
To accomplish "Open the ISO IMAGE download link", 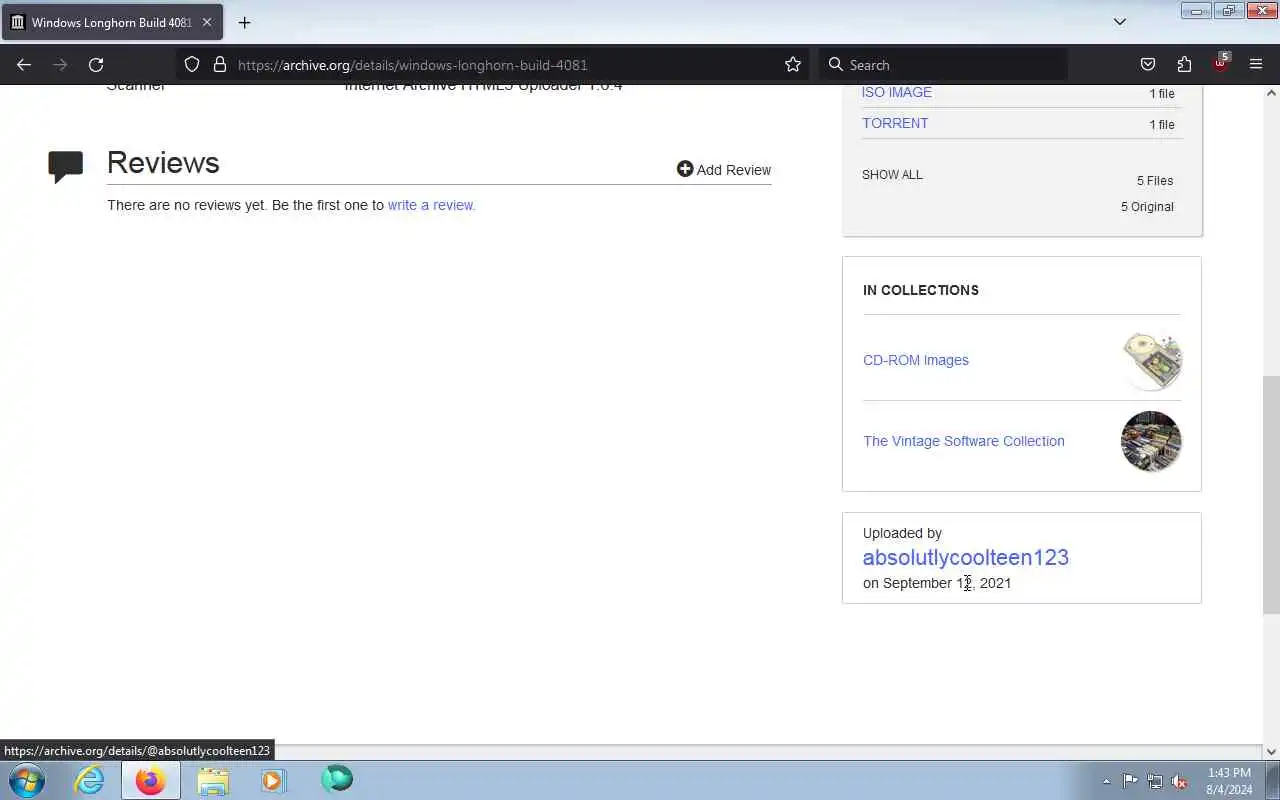I will coord(897,92).
